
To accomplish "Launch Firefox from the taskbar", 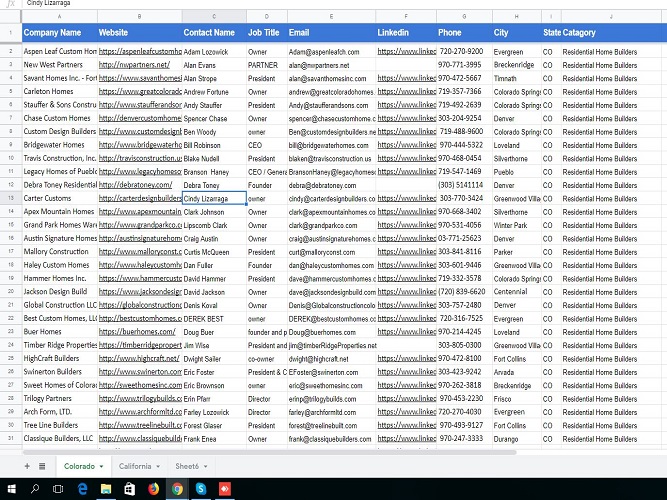I will coord(153,489).
